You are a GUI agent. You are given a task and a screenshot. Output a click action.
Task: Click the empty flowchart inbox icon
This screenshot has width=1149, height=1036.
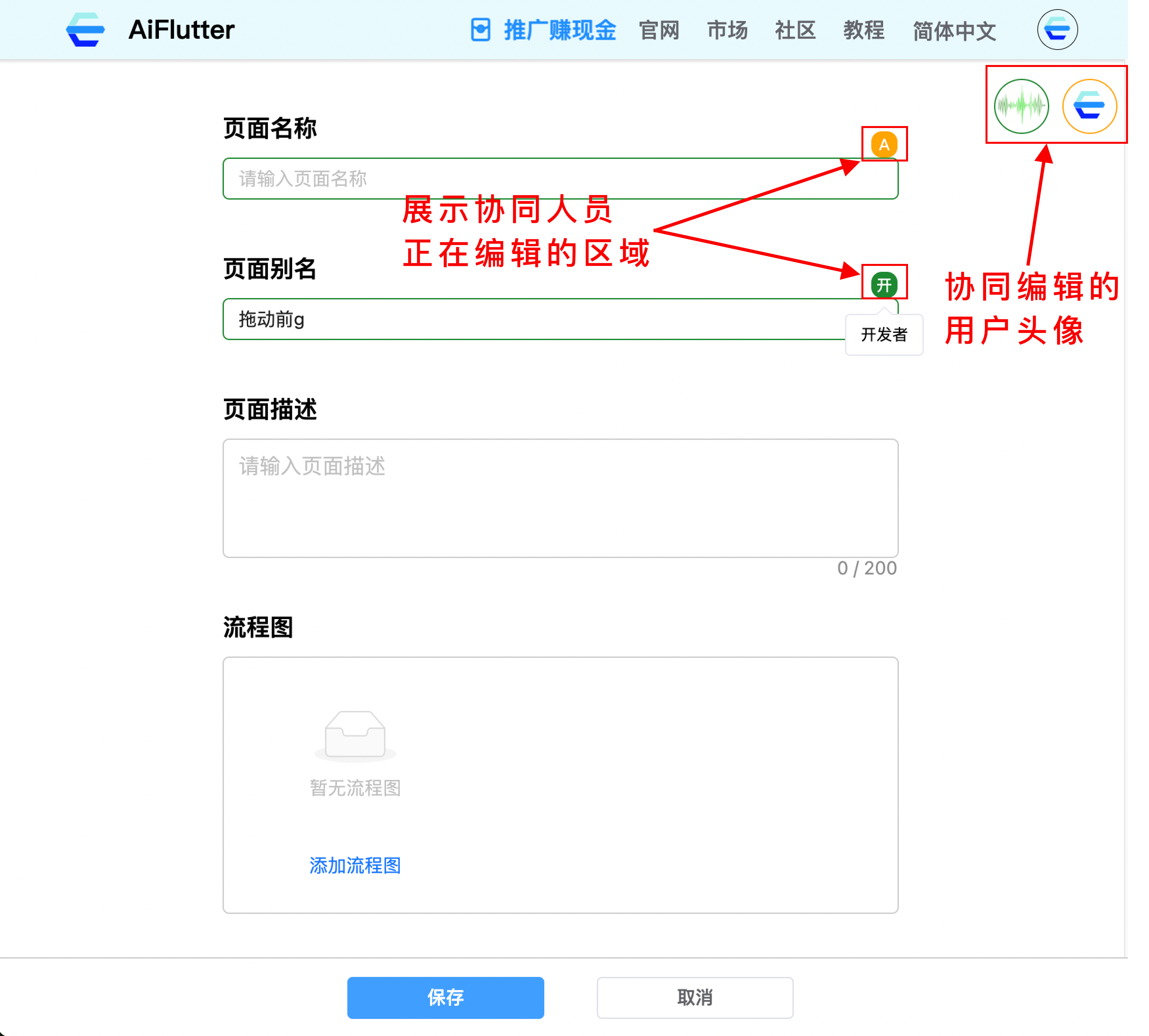355,735
